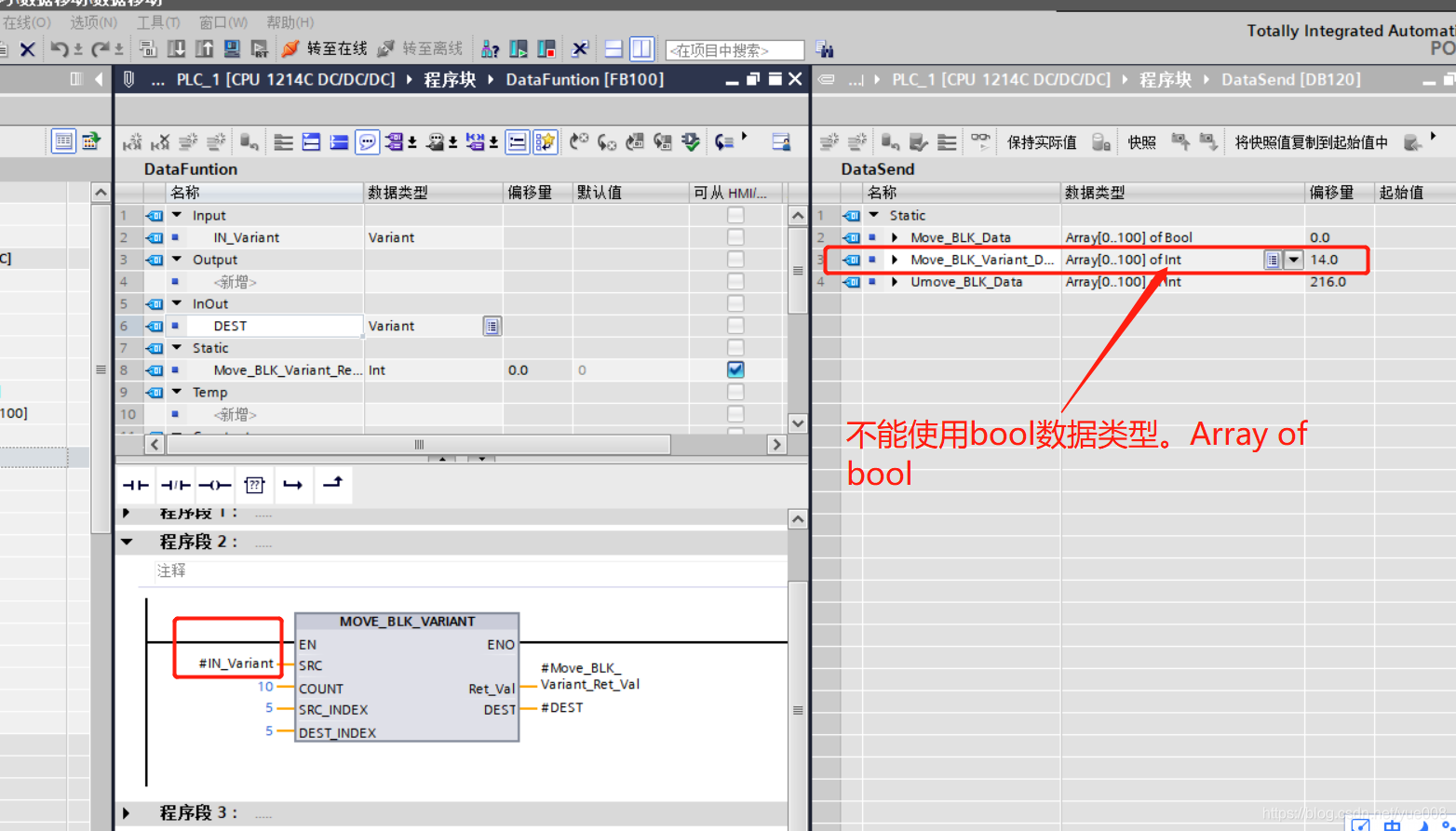Screen dimensions: 1456x831
Task: Click the compile icon in main toolbar
Action: [147, 49]
